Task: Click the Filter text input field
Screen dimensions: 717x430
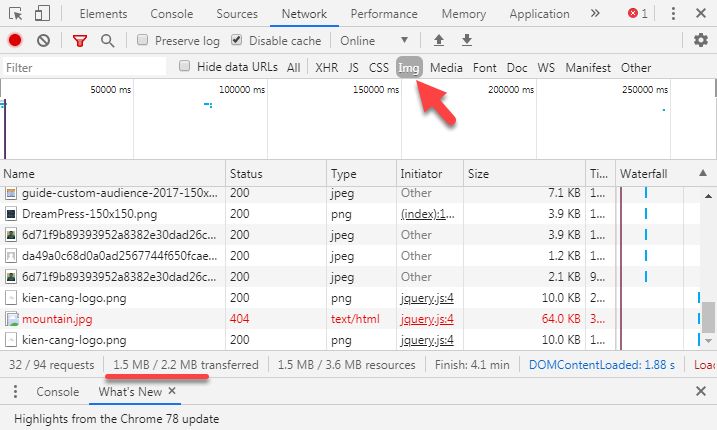Action: tap(84, 67)
